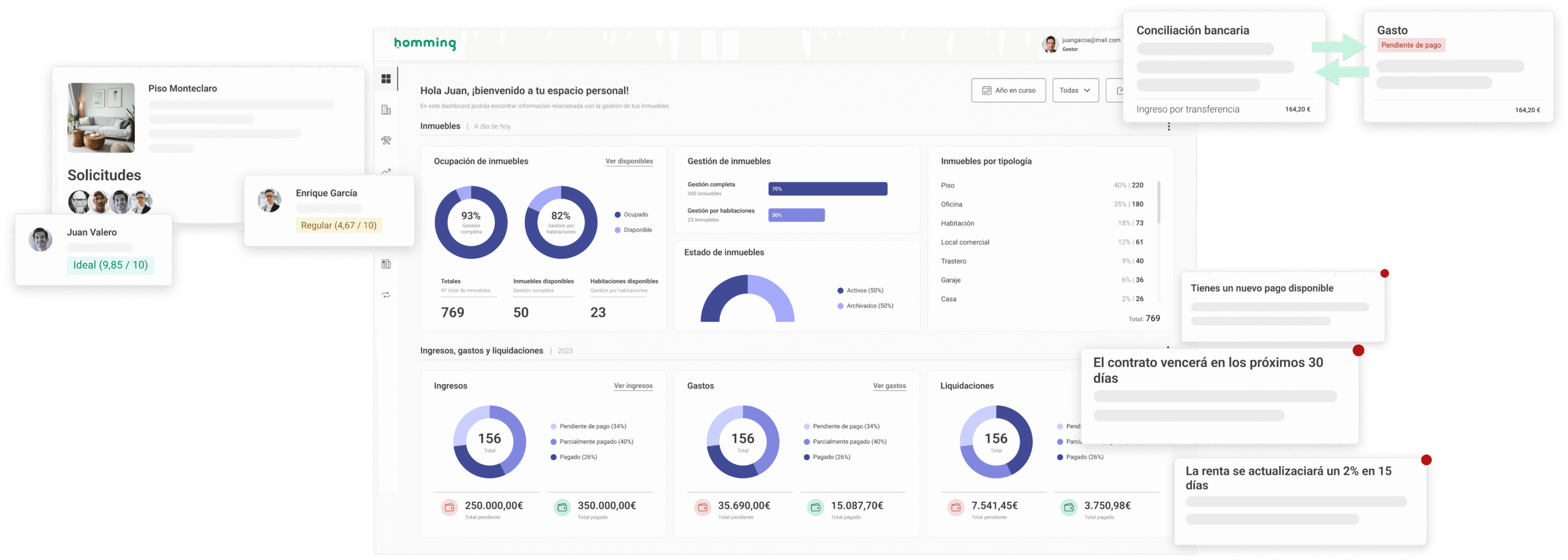Screen dimensions: 1568x560
Task: Click the Ocupado legend dot
Action: point(617,214)
